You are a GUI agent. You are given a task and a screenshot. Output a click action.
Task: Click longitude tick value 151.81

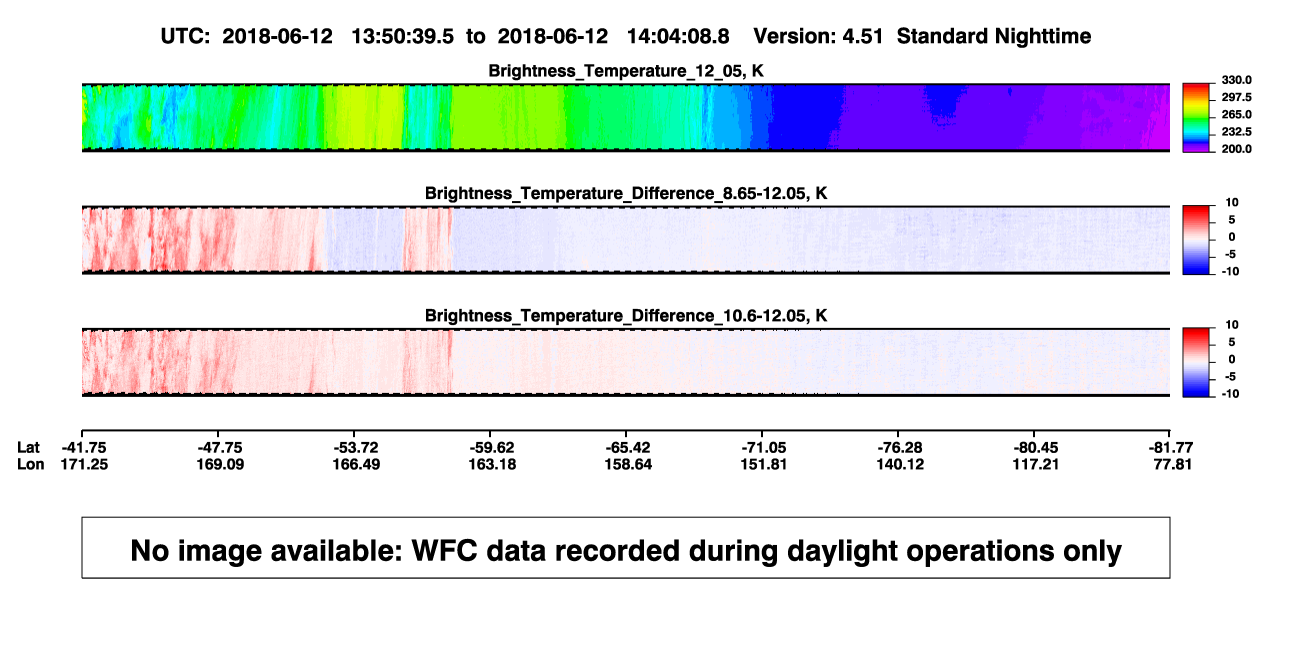click(763, 464)
